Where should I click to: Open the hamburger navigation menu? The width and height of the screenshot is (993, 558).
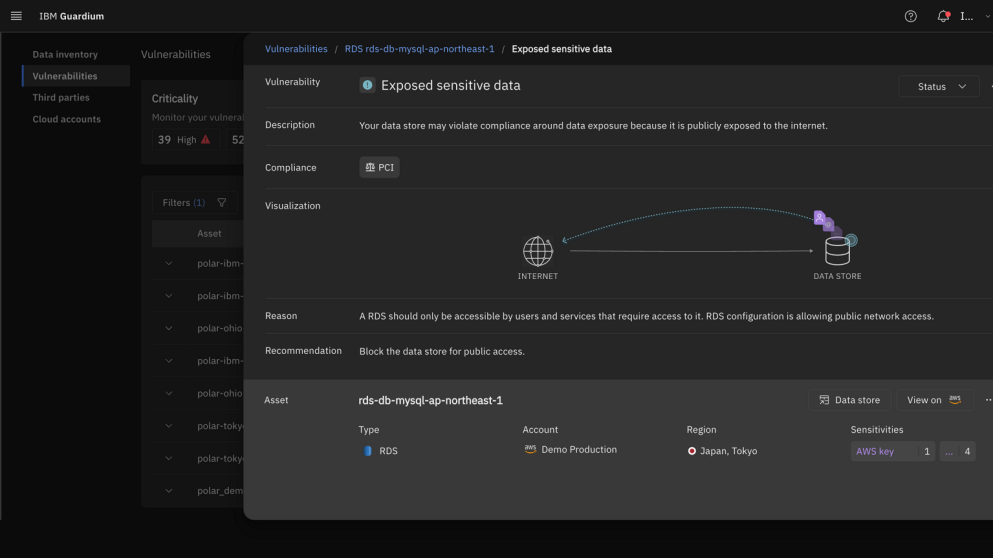click(16, 16)
